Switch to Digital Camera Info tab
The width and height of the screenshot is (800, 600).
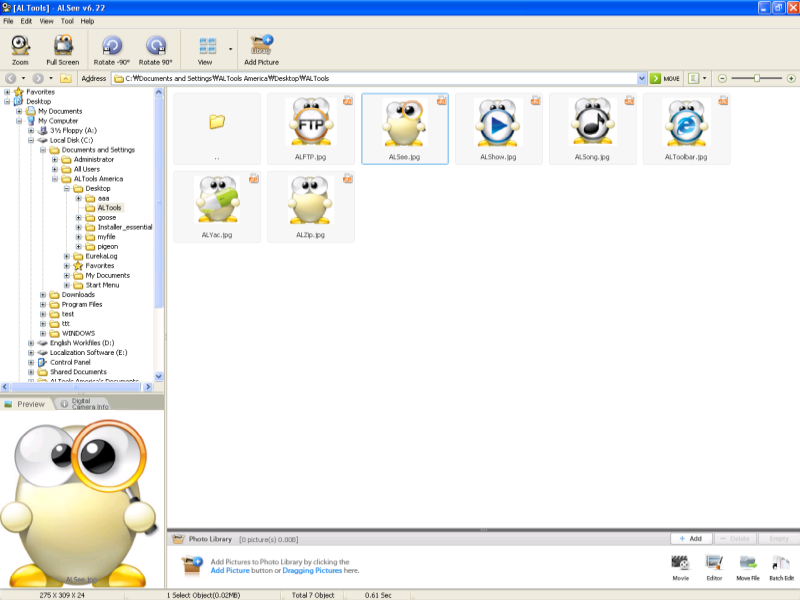(x=84, y=404)
